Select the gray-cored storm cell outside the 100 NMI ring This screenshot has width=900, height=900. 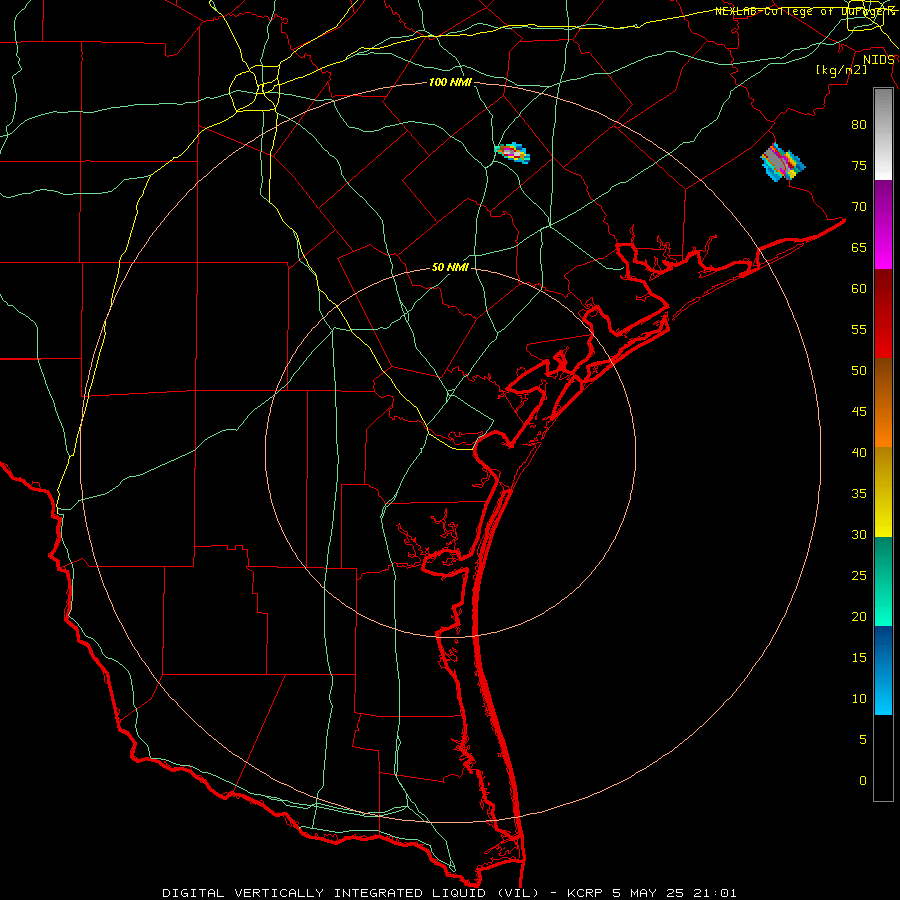[783, 162]
